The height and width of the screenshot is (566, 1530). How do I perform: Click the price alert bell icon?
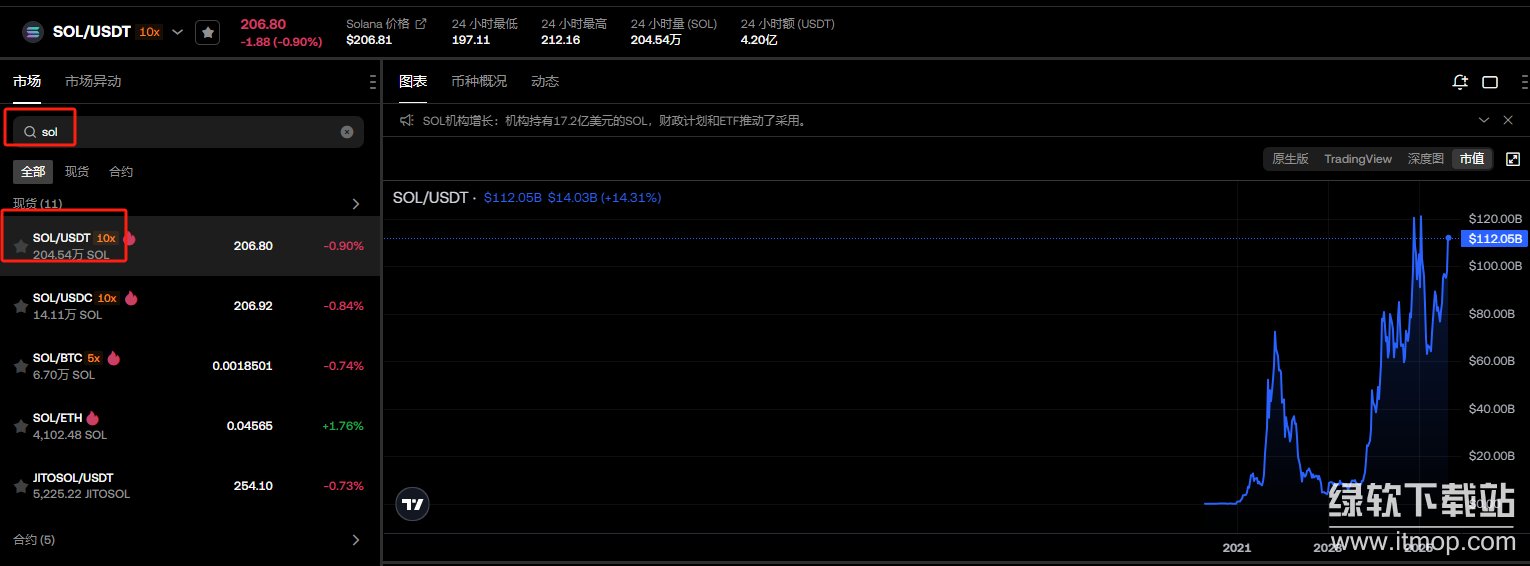tap(1460, 82)
